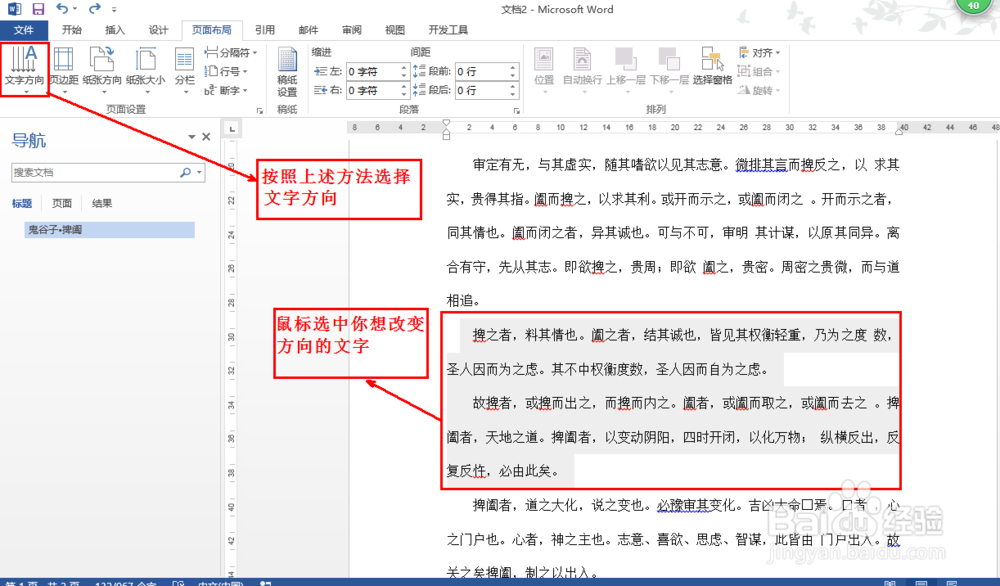
Task: Open the navigation pane options dropdown arrow
Action: (191, 136)
